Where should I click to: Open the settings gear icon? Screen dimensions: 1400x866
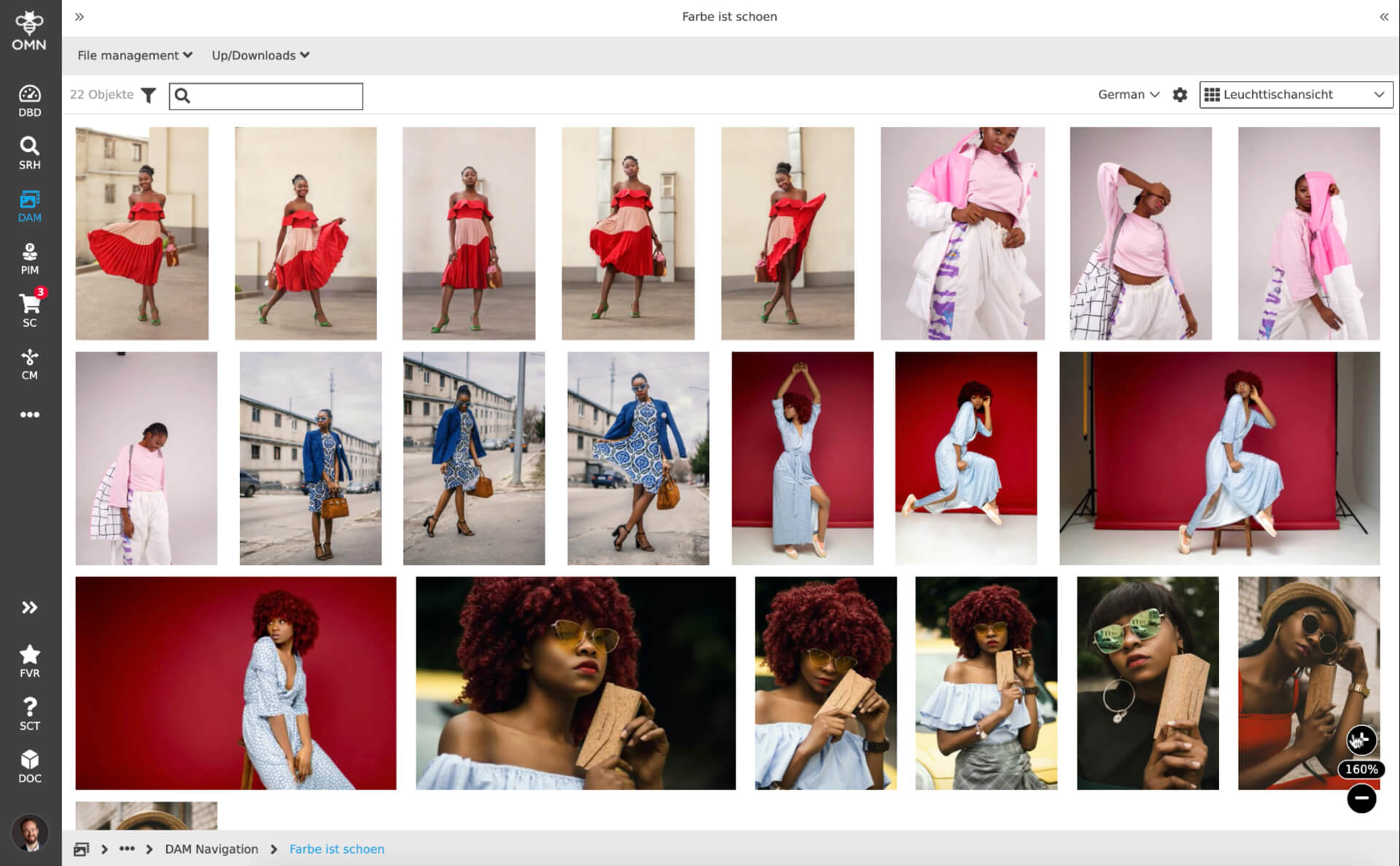point(1179,95)
